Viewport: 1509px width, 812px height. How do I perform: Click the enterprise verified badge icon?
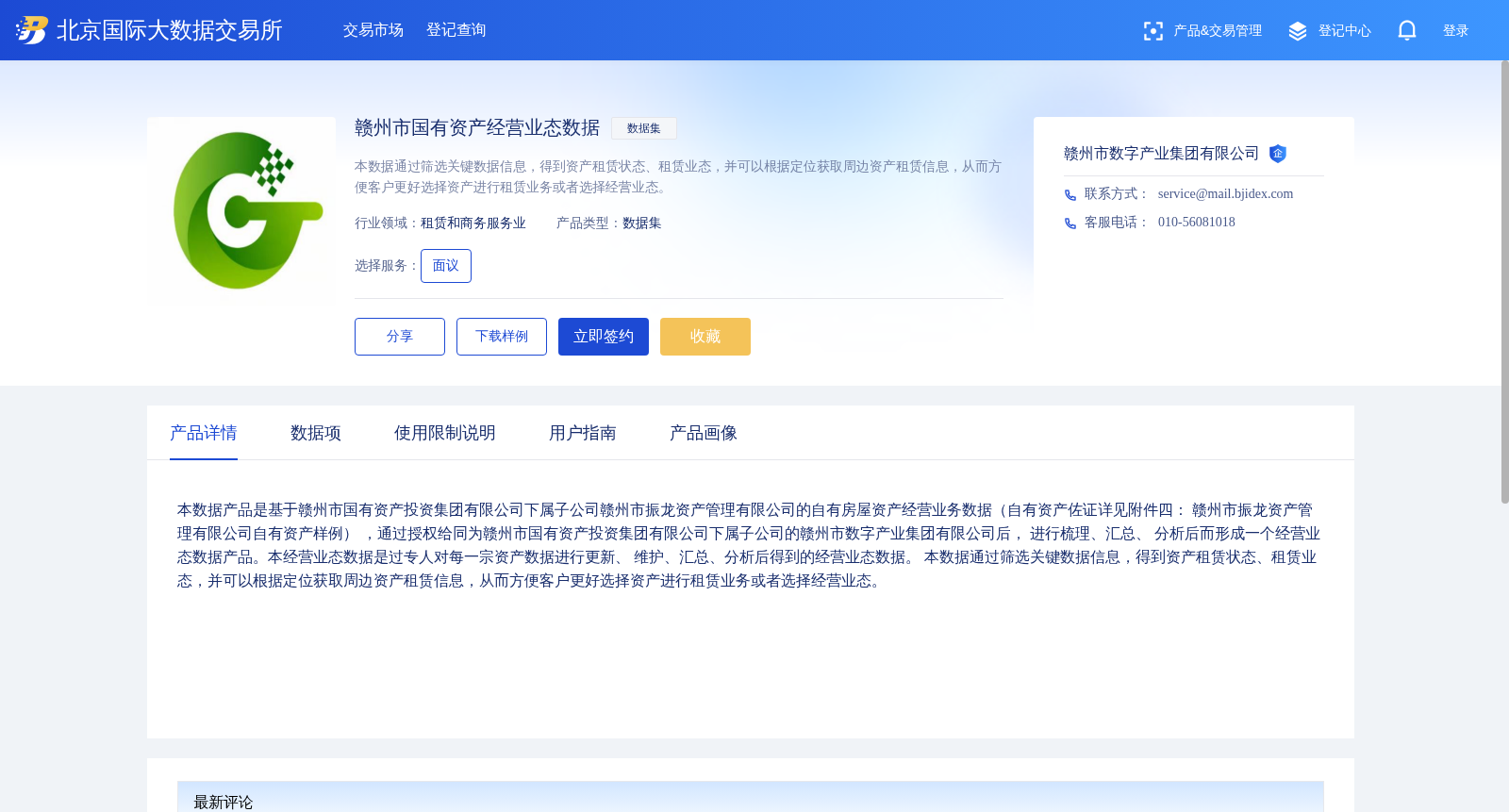pos(1278,154)
